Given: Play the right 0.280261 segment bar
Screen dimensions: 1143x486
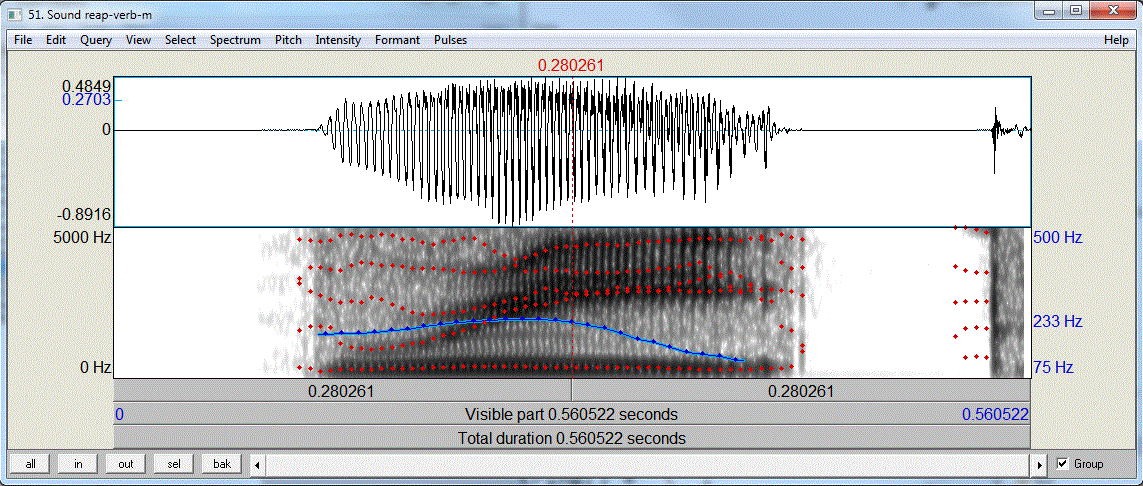Looking at the screenshot, I should 801,391.
